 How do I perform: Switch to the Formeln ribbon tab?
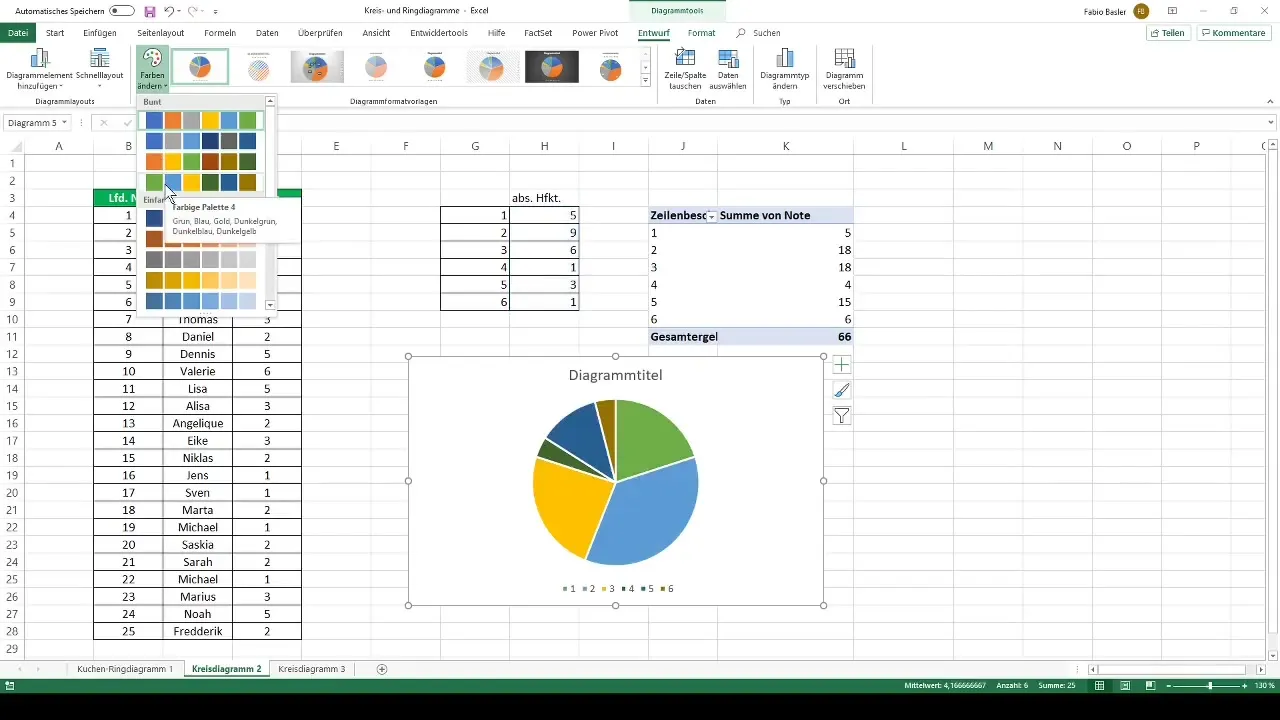pyautogui.click(x=220, y=33)
